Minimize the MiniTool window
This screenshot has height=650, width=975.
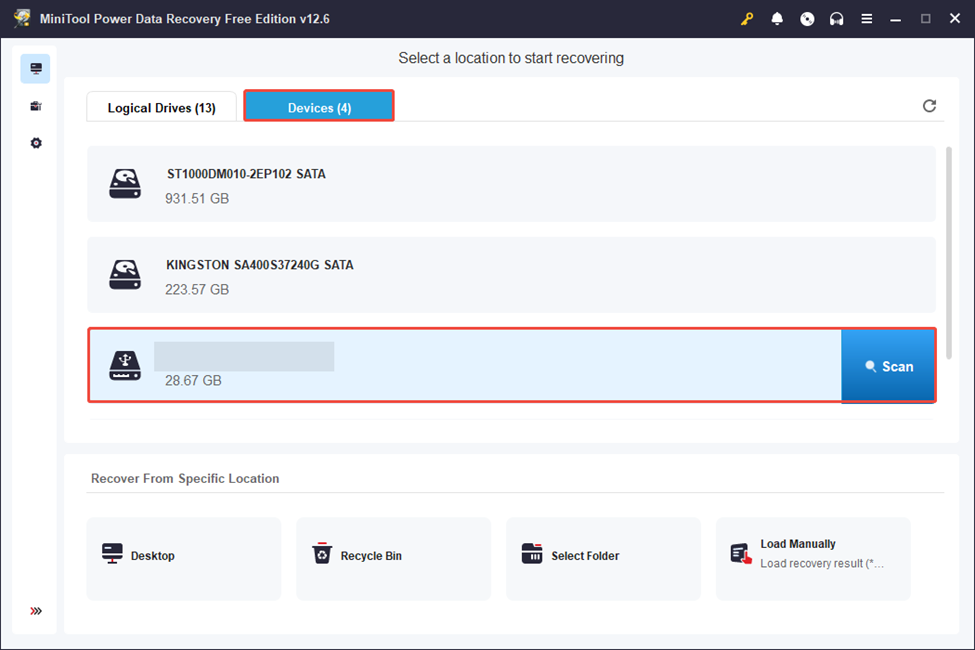coord(895,19)
